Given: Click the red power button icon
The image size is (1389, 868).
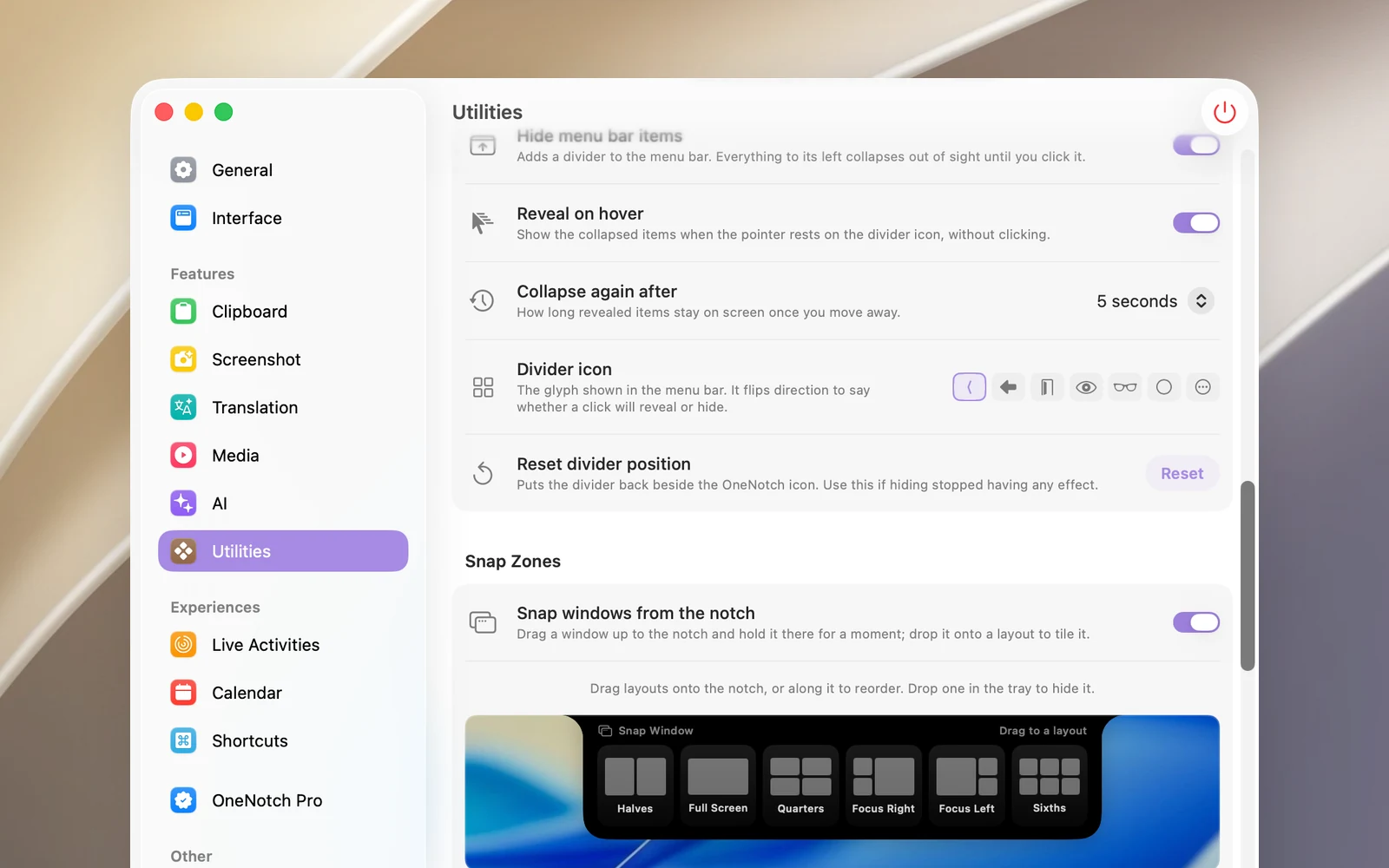Looking at the screenshot, I should click(x=1224, y=112).
